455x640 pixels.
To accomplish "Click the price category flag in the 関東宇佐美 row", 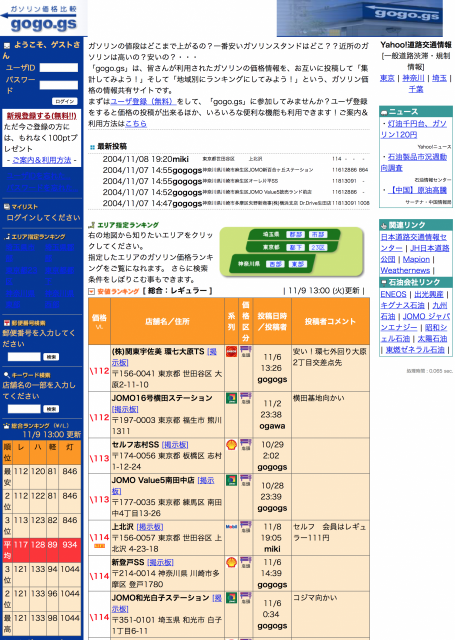I will [x=246, y=351].
